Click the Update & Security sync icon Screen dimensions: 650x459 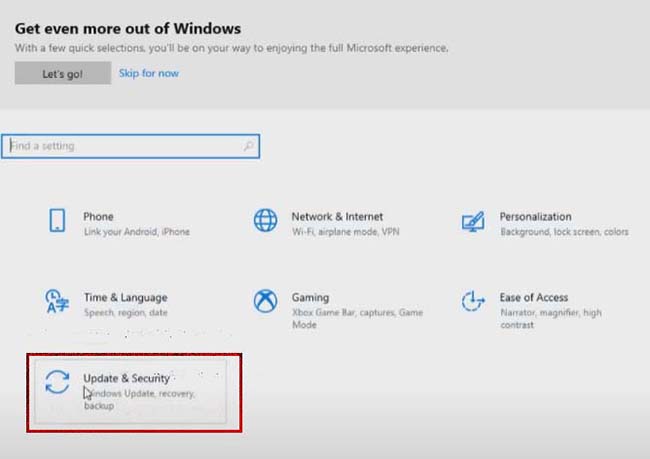pyautogui.click(x=57, y=382)
